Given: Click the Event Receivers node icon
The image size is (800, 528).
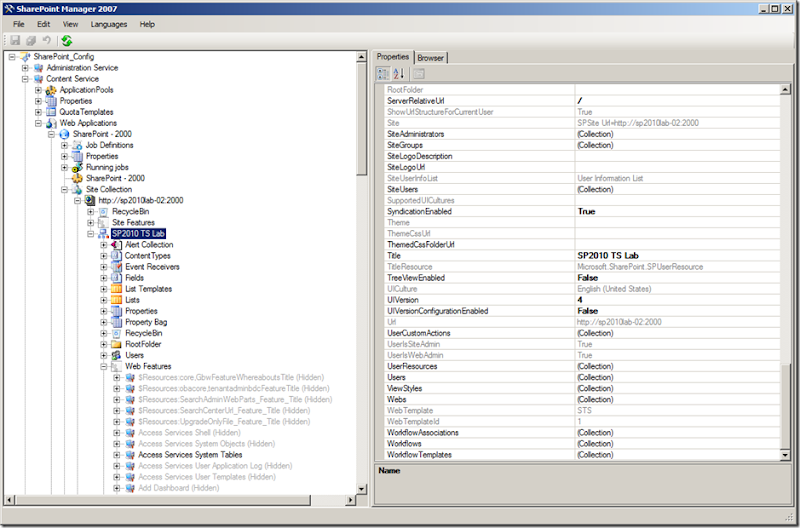Looking at the screenshot, I should pyautogui.click(x=117, y=267).
